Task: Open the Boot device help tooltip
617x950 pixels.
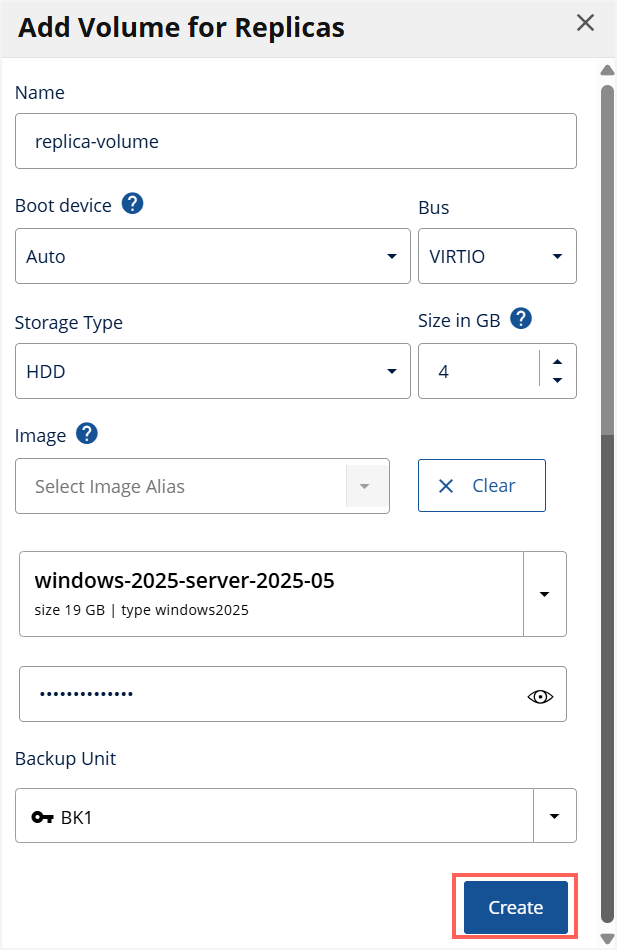Action: coord(132,204)
